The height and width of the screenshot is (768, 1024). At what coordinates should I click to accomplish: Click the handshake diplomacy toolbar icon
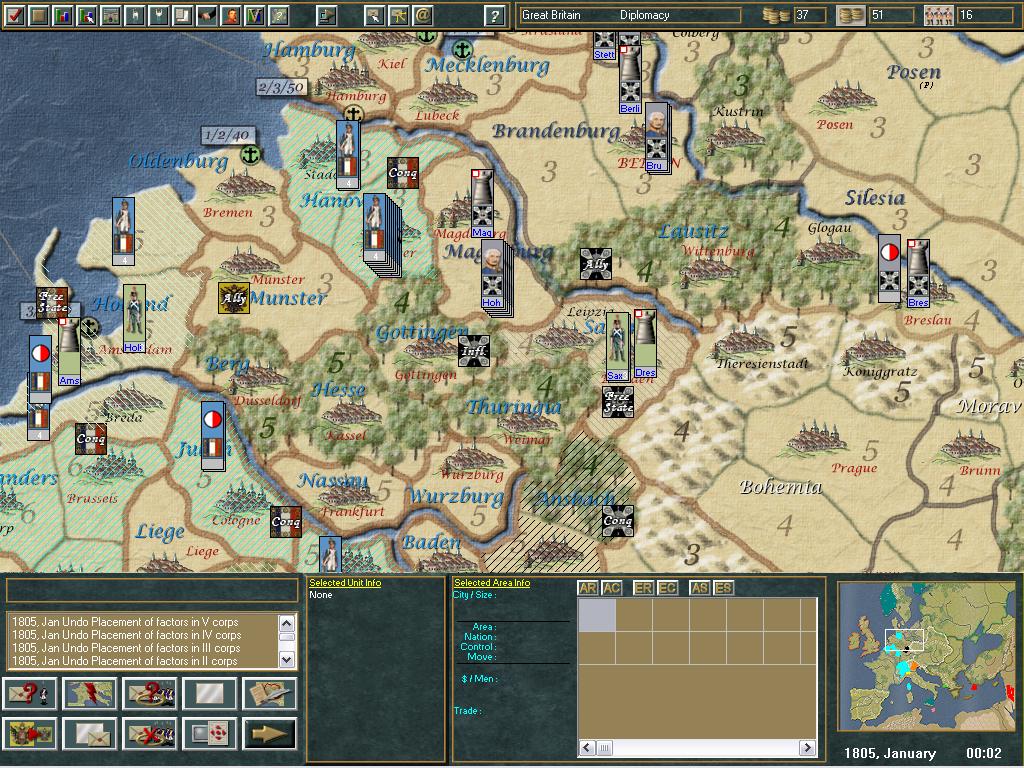coord(208,15)
